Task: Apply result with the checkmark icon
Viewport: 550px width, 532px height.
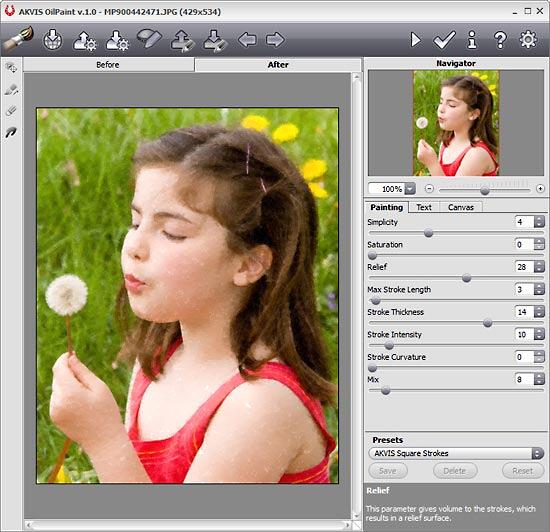Action: click(444, 40)
